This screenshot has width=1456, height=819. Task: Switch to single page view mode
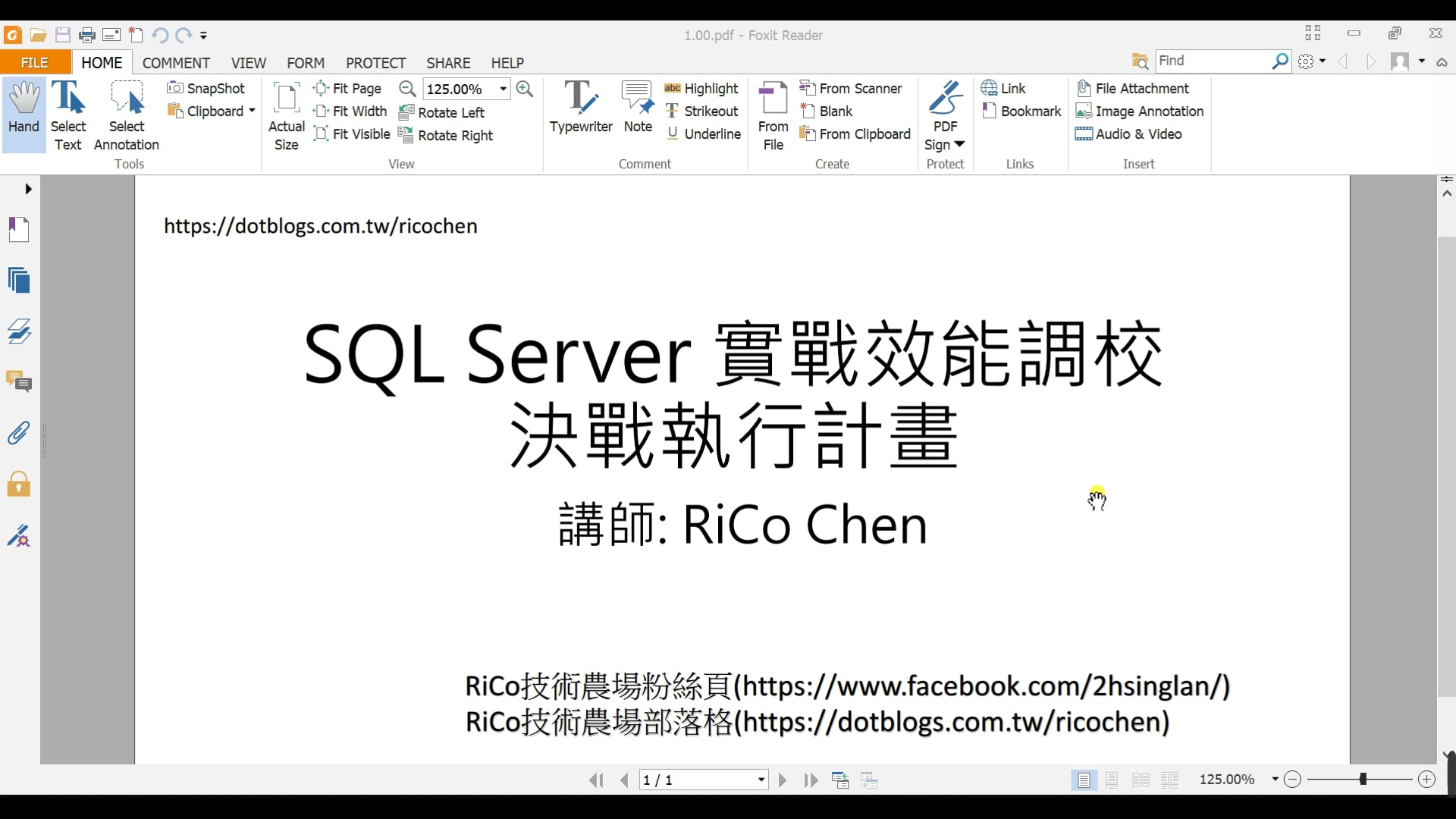click(1084, 780)
